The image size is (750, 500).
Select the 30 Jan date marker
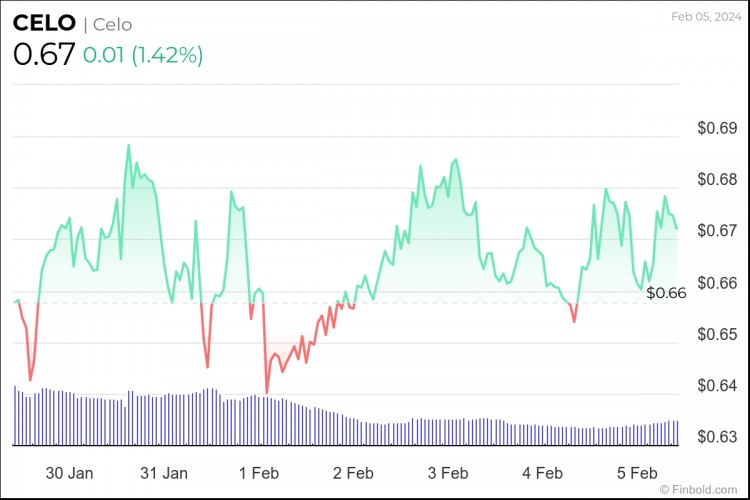click(70, 471)
